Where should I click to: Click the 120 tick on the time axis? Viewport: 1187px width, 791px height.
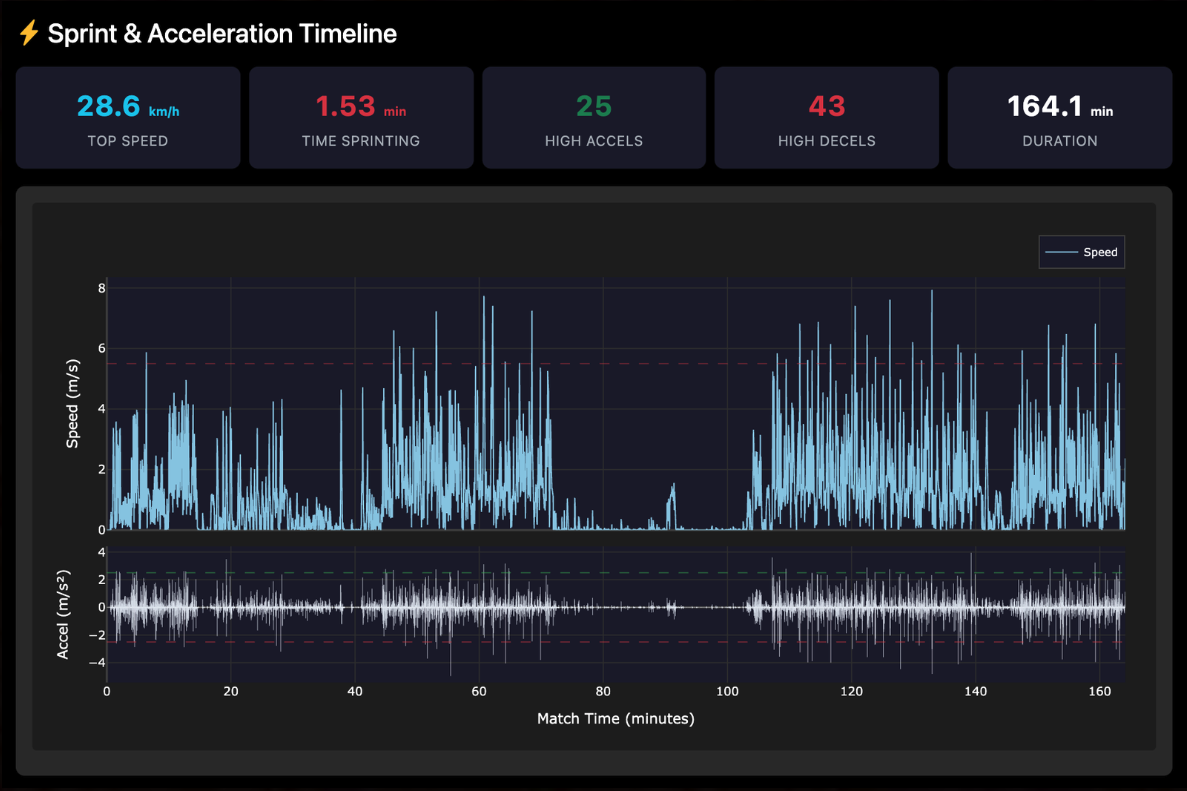click(851, 691)
